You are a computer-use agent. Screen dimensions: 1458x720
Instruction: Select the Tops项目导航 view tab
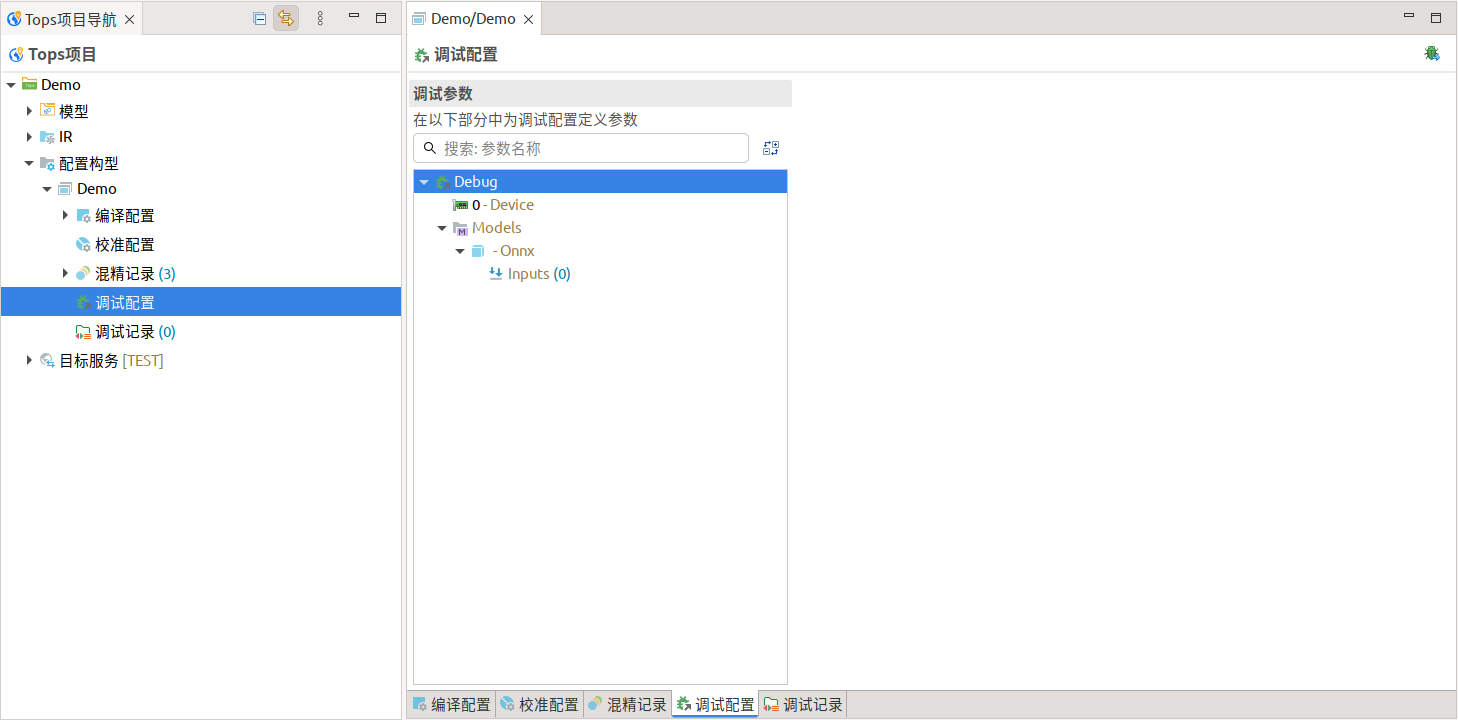point(71,18)
